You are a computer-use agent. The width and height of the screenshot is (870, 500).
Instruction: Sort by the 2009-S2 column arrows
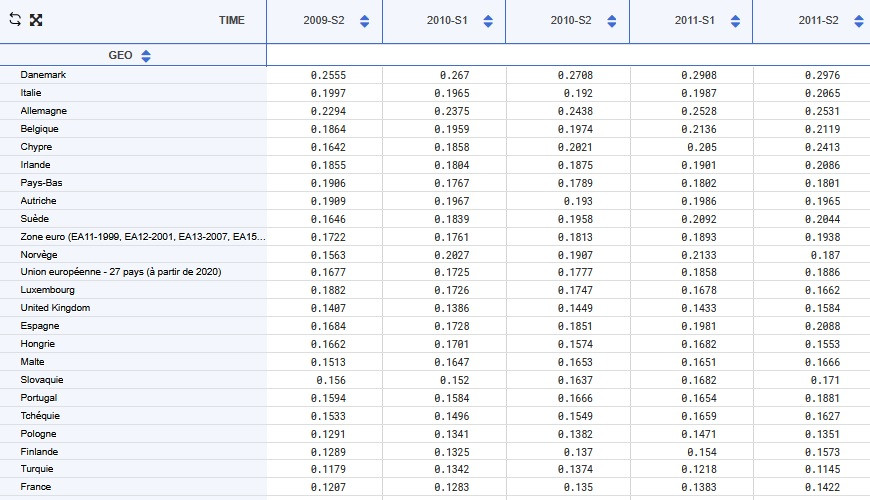pos(365,21)
